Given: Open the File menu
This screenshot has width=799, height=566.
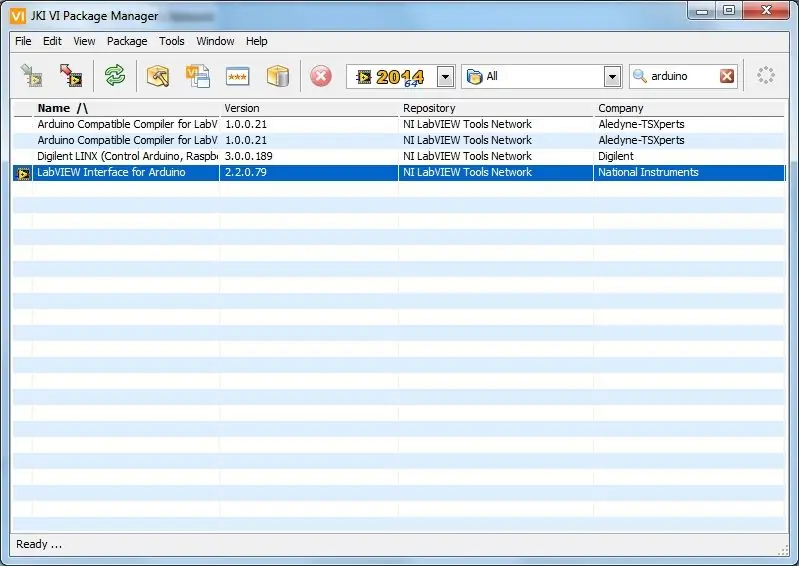Looking at the screenshot, I should coord(23,41).
